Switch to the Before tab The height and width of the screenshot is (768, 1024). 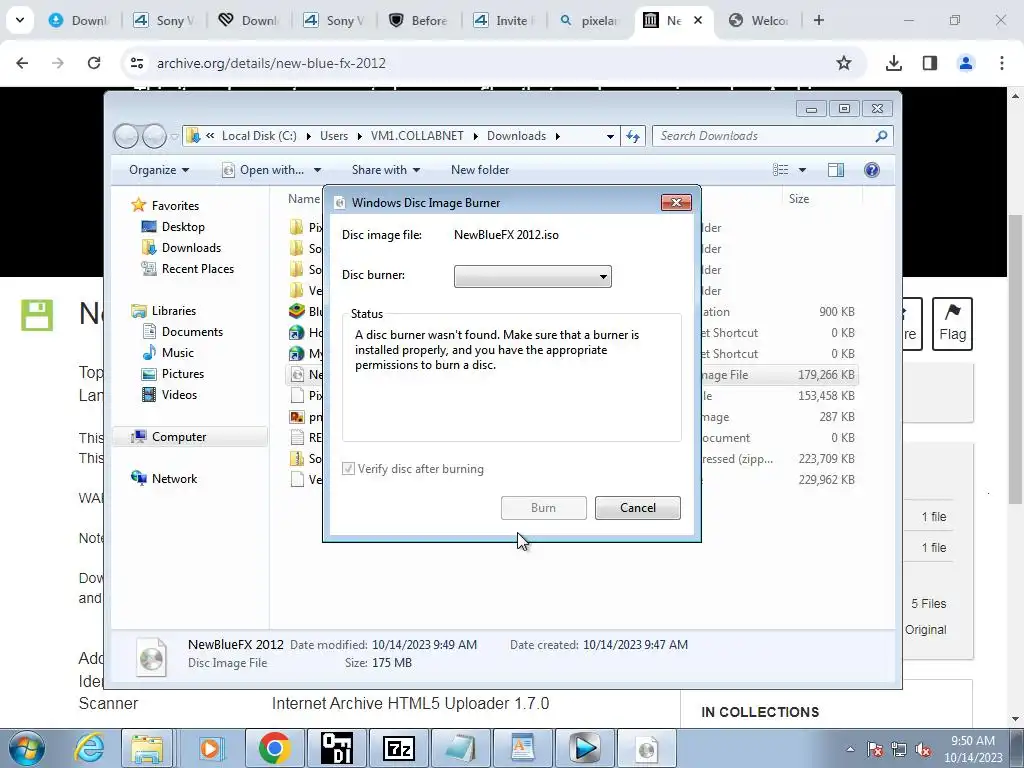419,20
